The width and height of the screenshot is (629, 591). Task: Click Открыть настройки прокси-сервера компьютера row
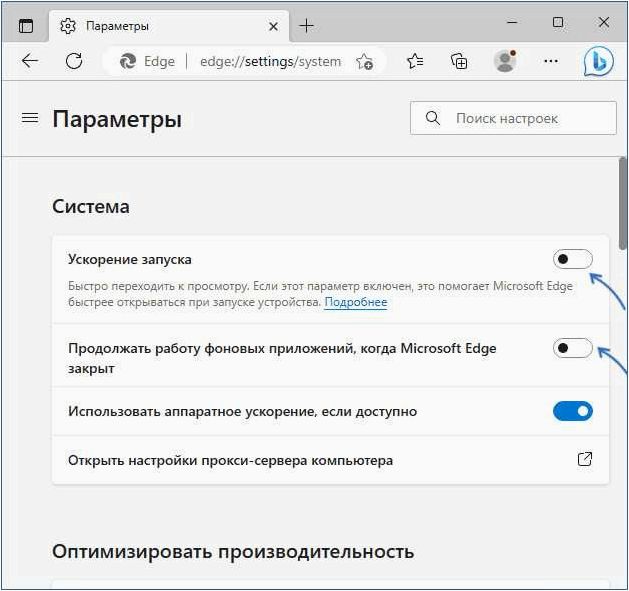(x=331, y=460)
